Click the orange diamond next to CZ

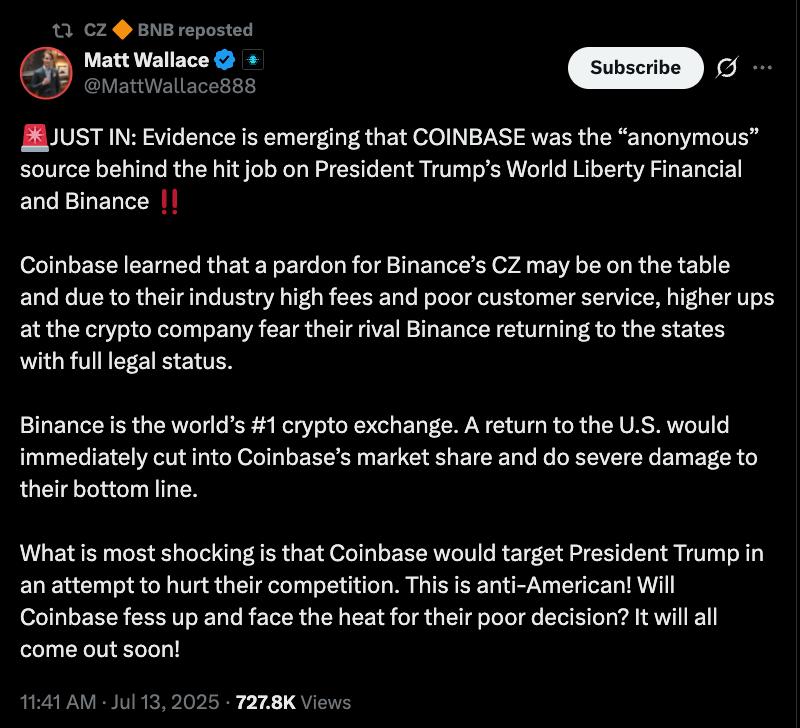[124, 30]
